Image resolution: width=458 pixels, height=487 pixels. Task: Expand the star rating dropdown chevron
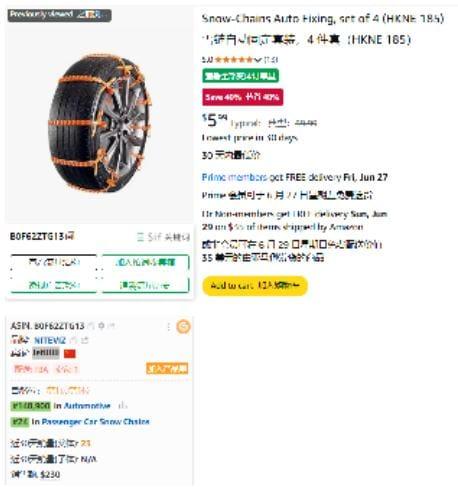click(258, 60)
